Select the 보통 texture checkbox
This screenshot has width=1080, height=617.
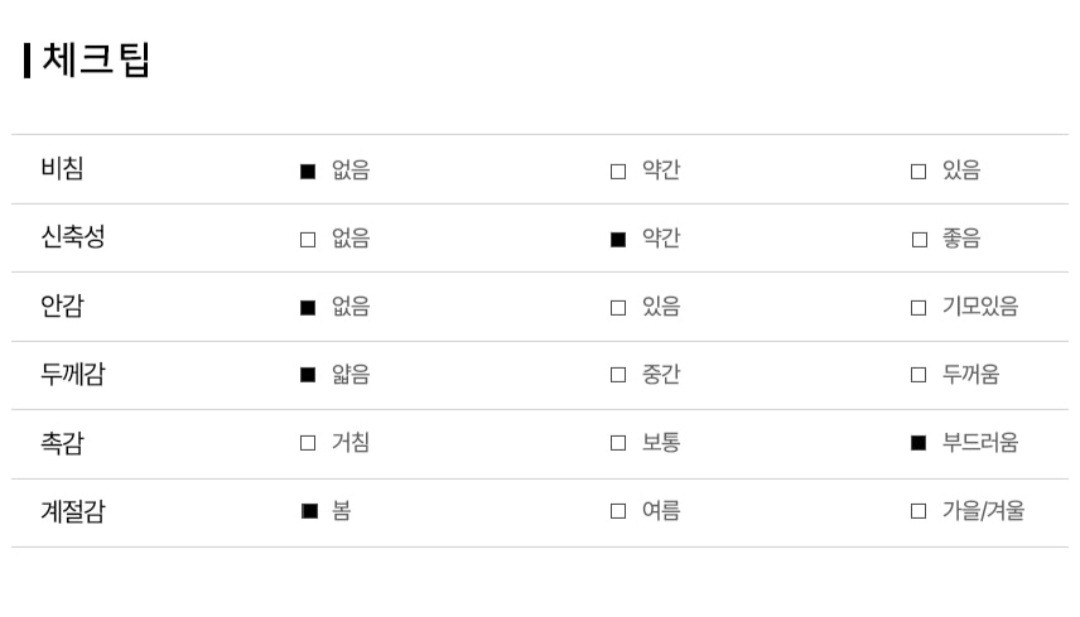click(x=618, y=443)
